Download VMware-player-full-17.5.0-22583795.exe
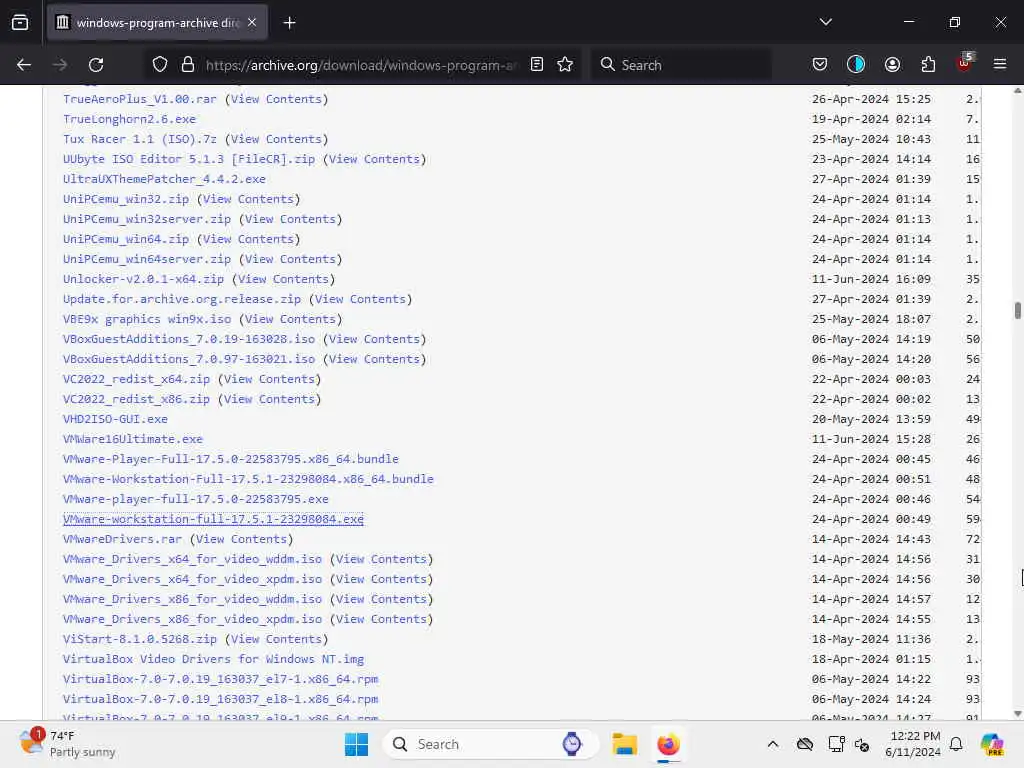The image size is (1024, 768). click(x=196, y=499)
